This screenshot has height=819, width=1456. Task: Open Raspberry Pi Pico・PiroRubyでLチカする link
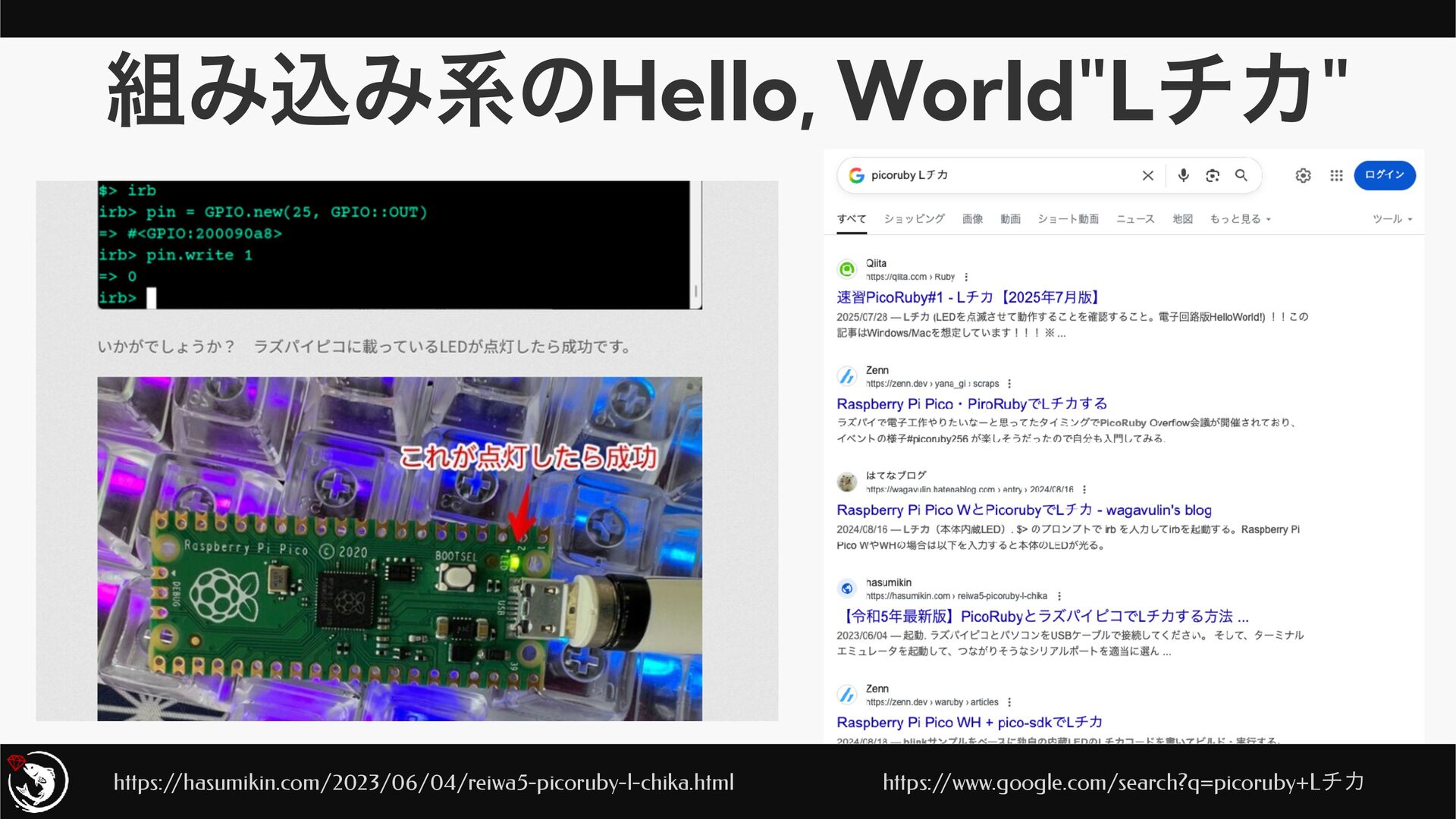[971, 404]
